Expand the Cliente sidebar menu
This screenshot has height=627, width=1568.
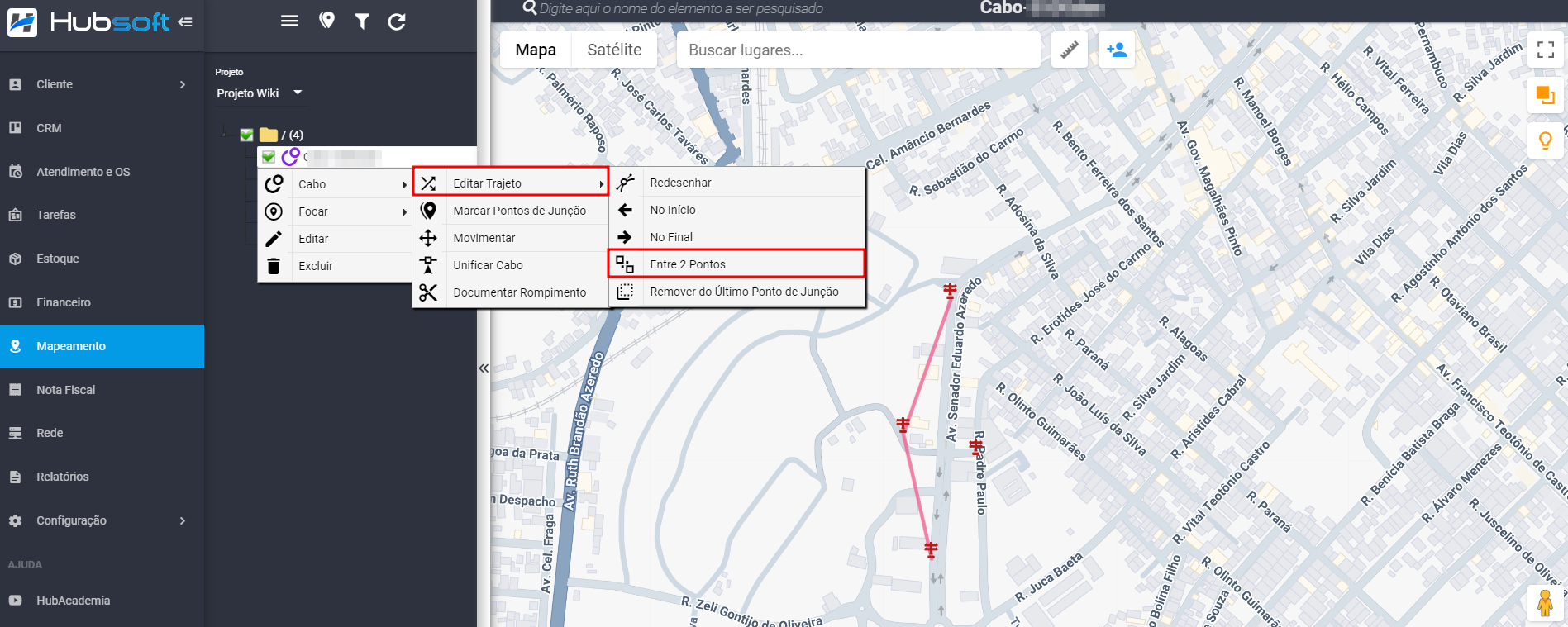pos(102,84)
